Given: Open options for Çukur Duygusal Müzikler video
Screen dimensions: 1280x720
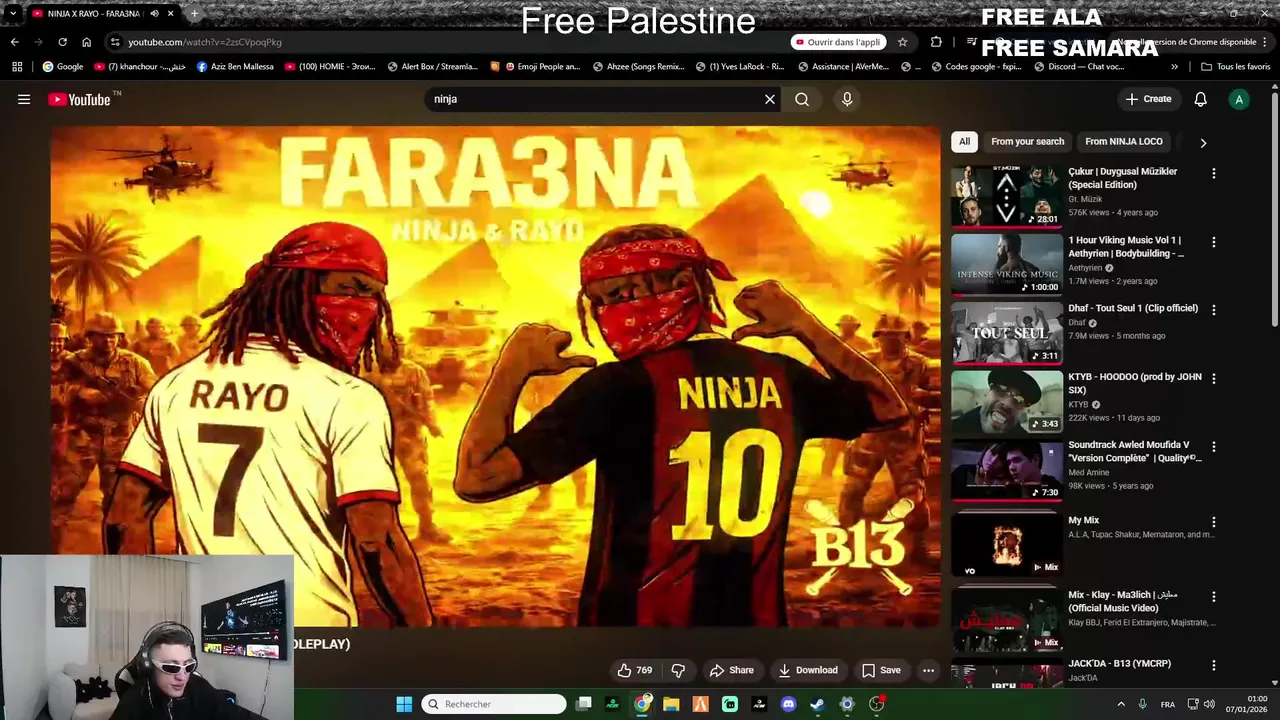Looking at the screenshot, I should click(1214, 173).
